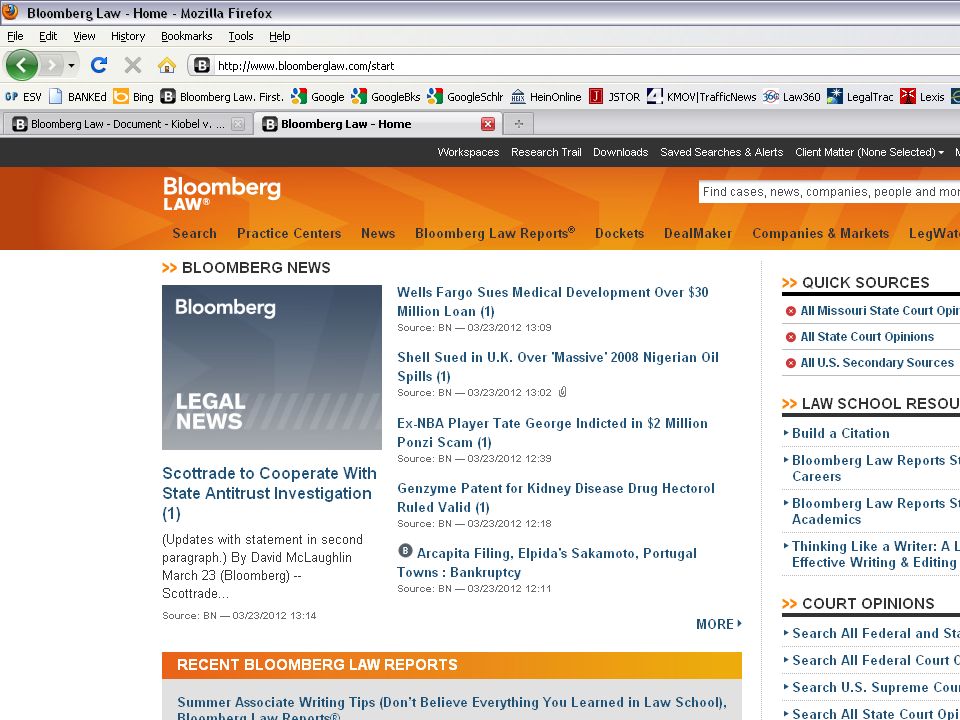The height and width of the screenshot is (720, 960).
Task: Open Scottrade to Cooperate antitrust story
Action: click(x=269, y=493)
